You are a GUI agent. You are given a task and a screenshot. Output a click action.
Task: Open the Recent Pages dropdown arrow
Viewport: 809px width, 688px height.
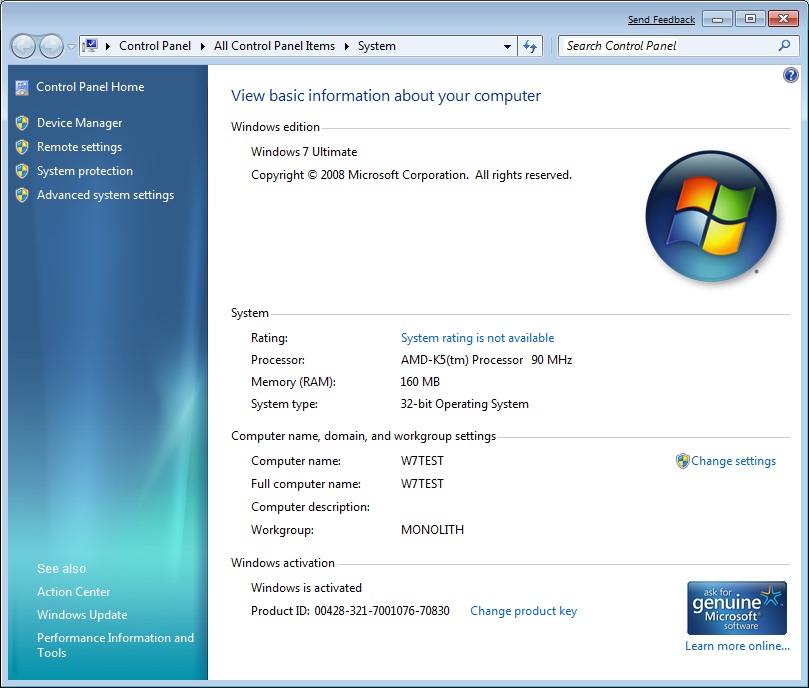[x=71, y=47]
